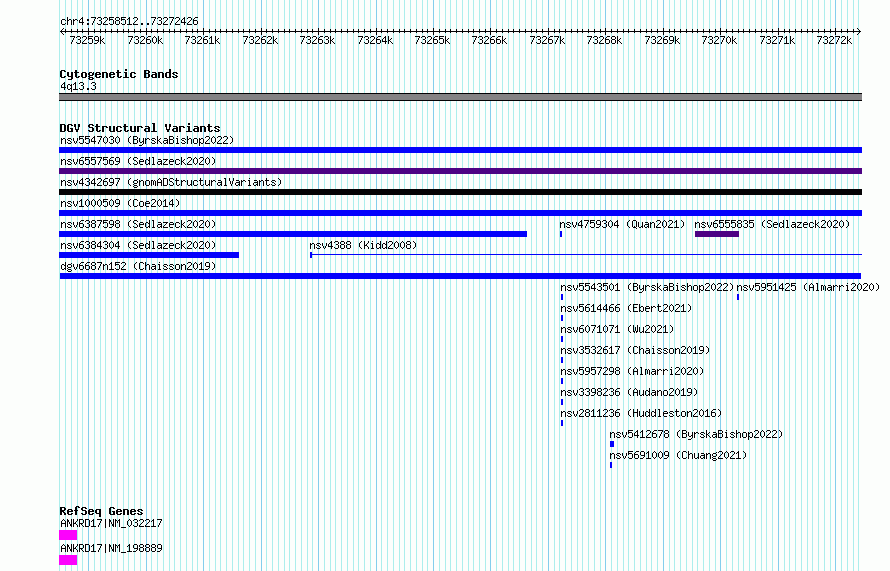Open nsv6557569 (Sedlazeck2020) variant label
Screen dimensions: 890x571
[x=138, y=161]
